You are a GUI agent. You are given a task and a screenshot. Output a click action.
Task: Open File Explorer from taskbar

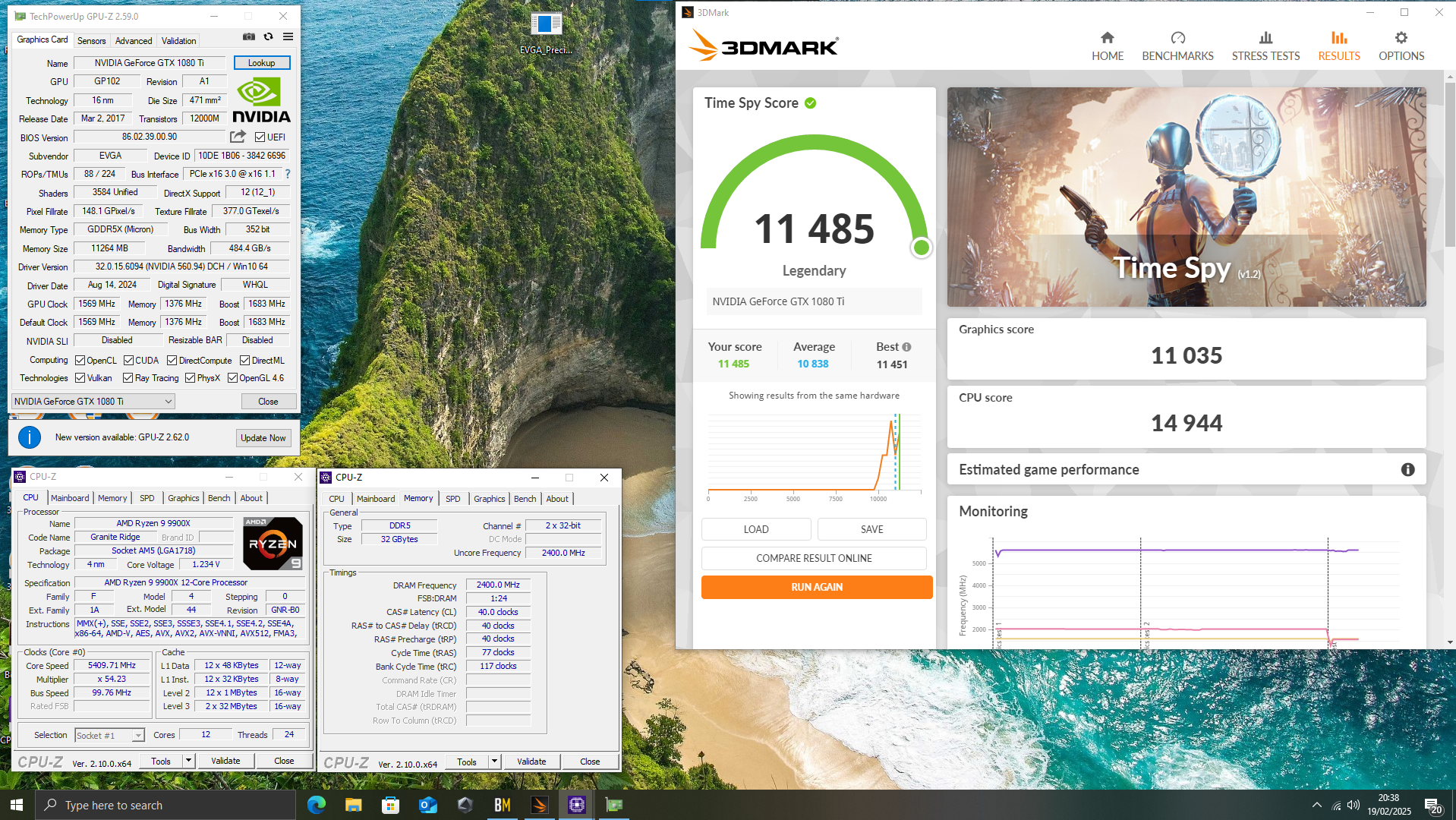354,805
